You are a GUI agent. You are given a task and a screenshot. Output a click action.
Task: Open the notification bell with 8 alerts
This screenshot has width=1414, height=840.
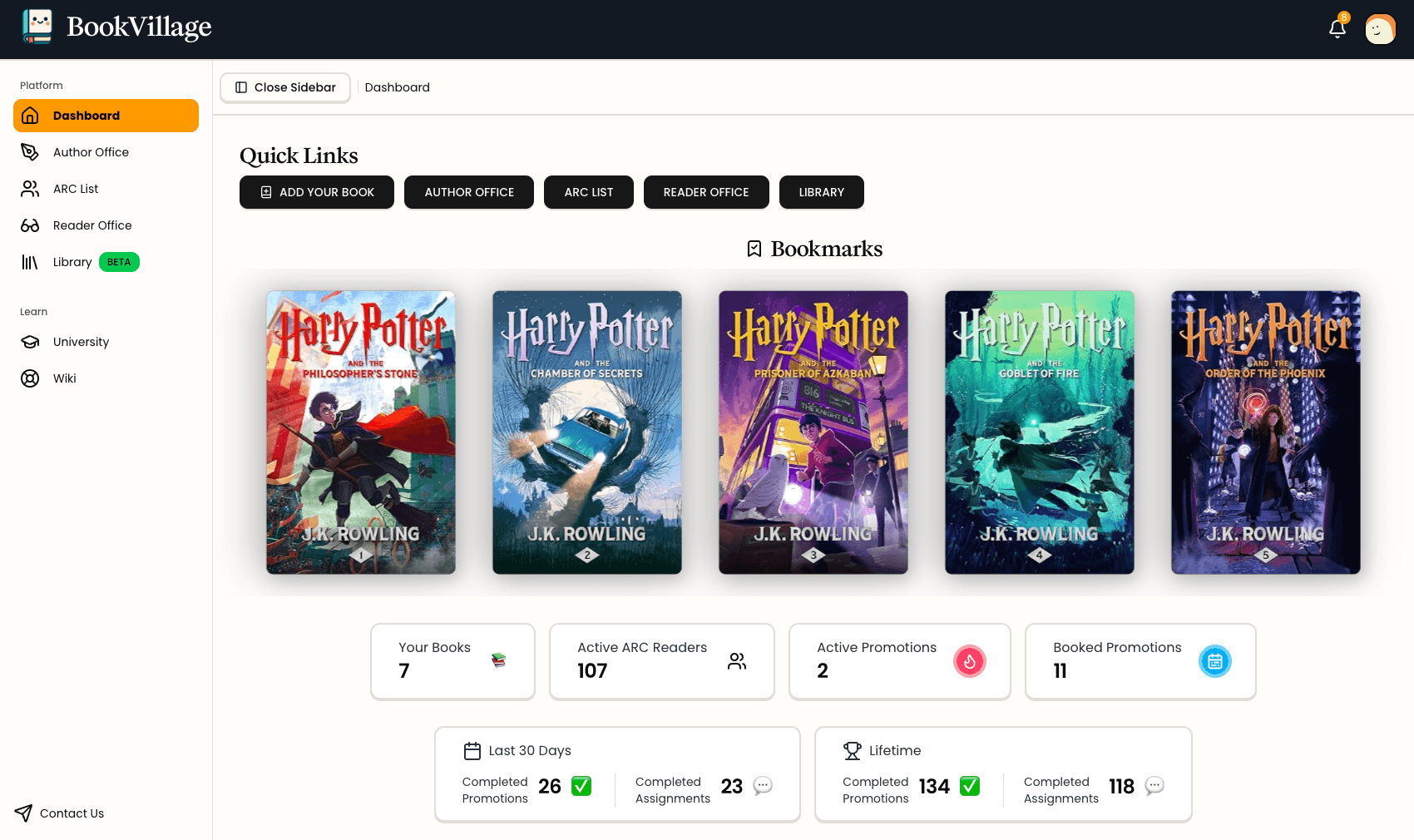pyautogui.click(x=1337, y=27)
